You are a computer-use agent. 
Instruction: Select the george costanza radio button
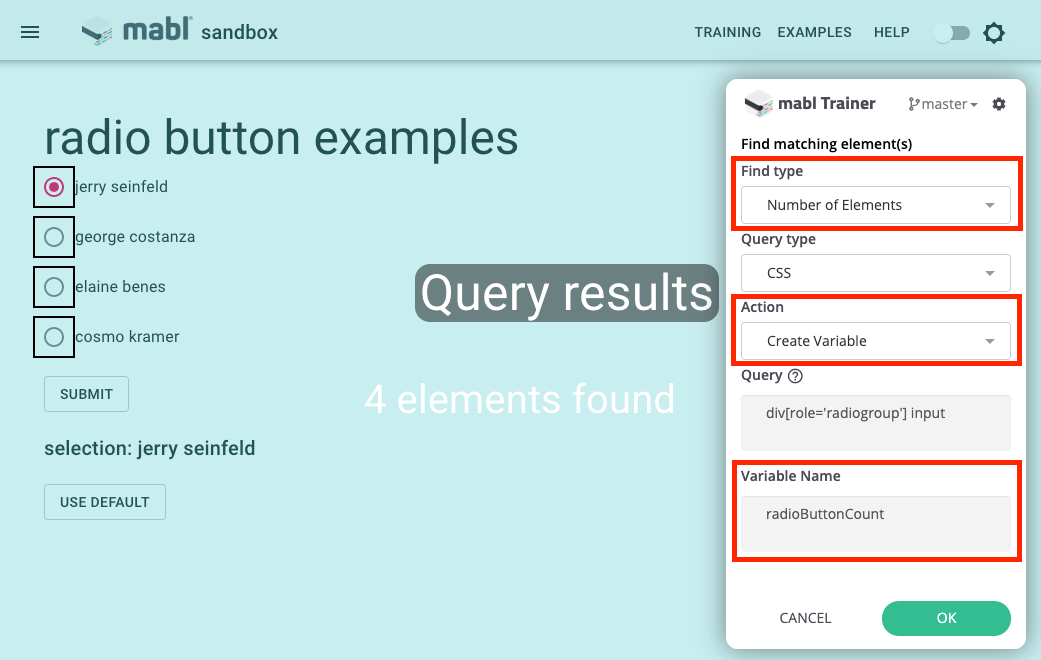[53, 237]
